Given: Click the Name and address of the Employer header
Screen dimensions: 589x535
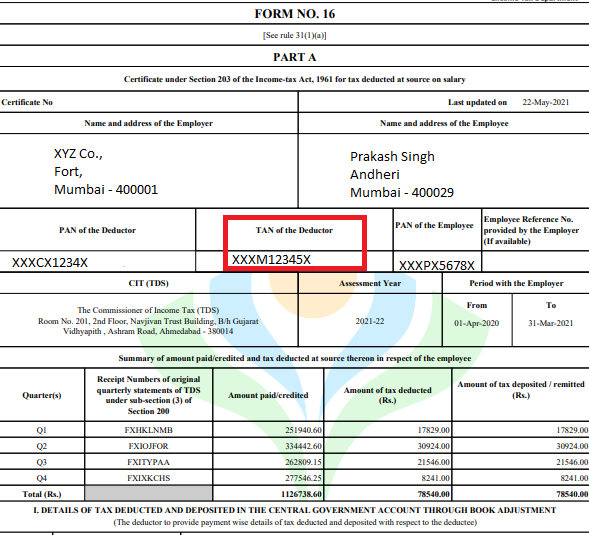Looking at the screenshot, I should click(x=148, y=123).
